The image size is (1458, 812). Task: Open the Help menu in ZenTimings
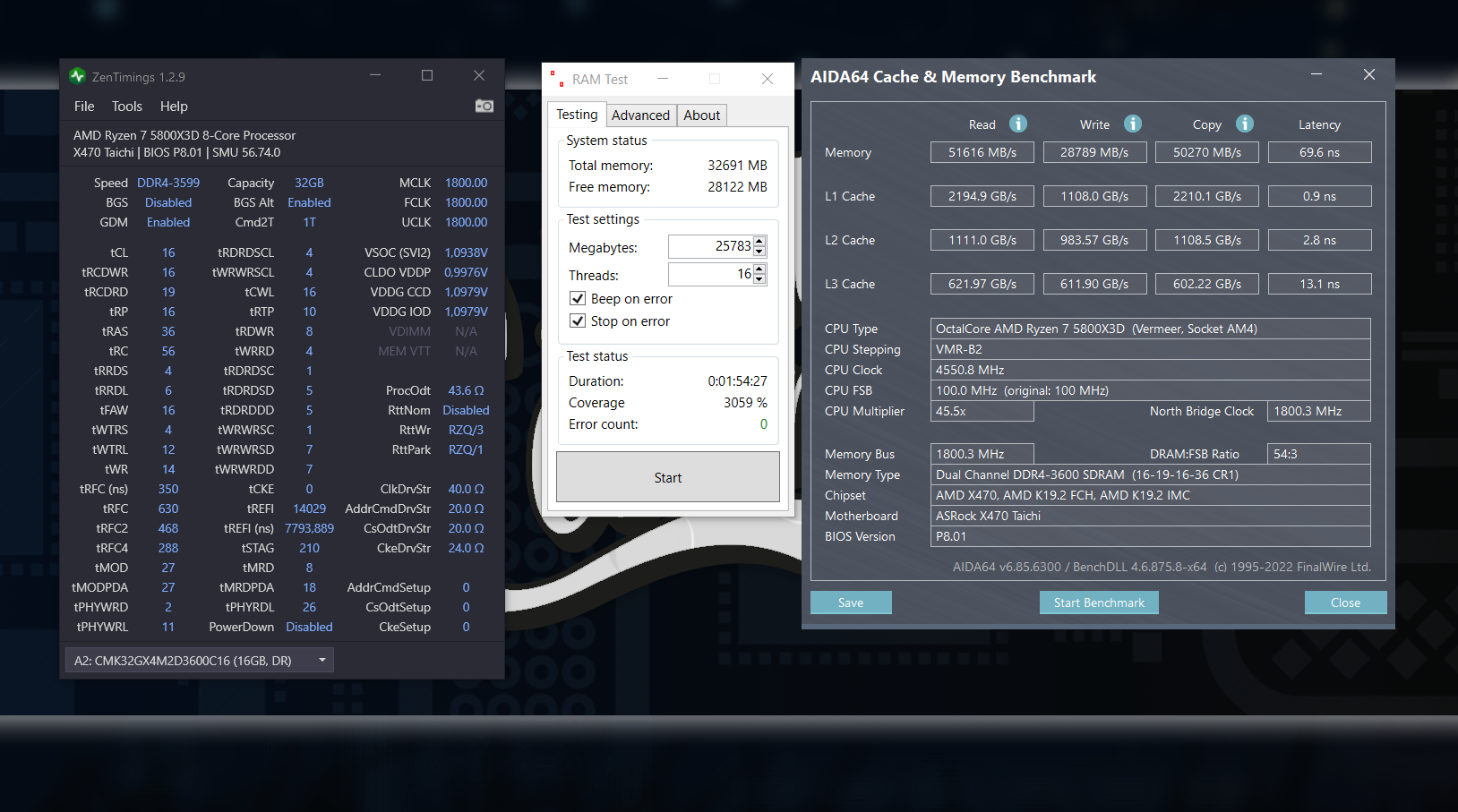(x=174, y=106)
